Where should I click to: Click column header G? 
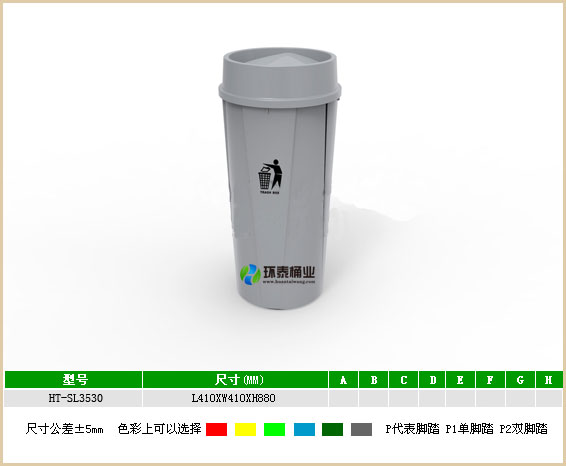[x=521, y=380]
